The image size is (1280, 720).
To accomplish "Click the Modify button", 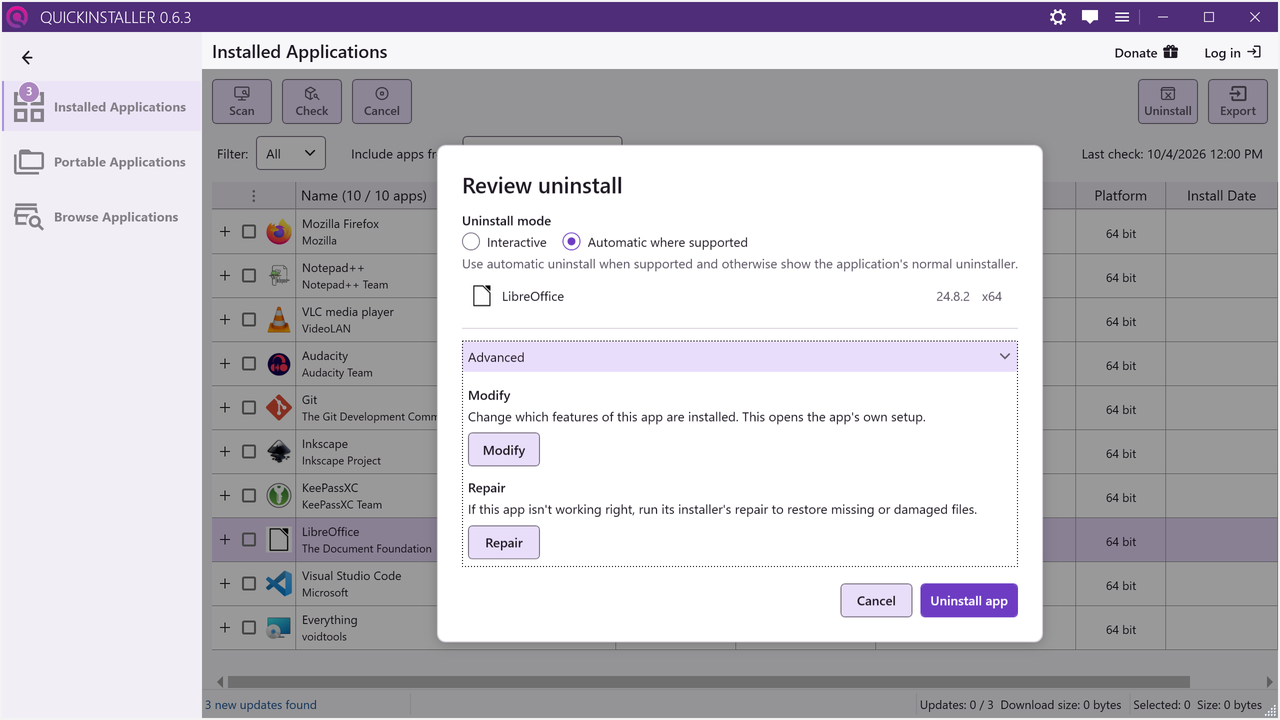I will 504,450.
